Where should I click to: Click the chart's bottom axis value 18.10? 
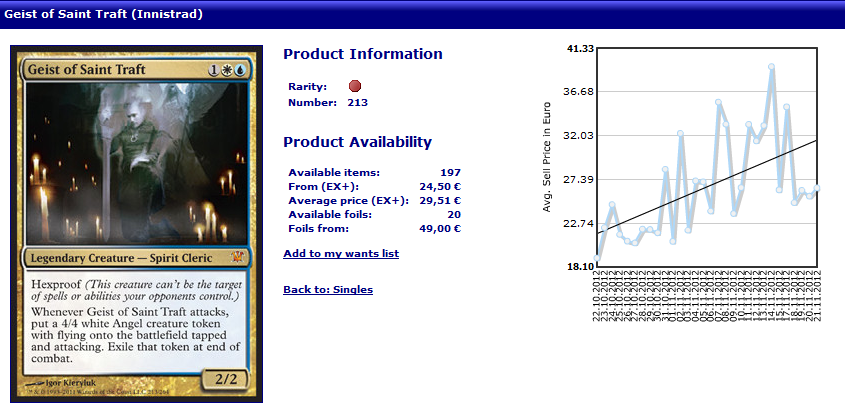[580, 267]
